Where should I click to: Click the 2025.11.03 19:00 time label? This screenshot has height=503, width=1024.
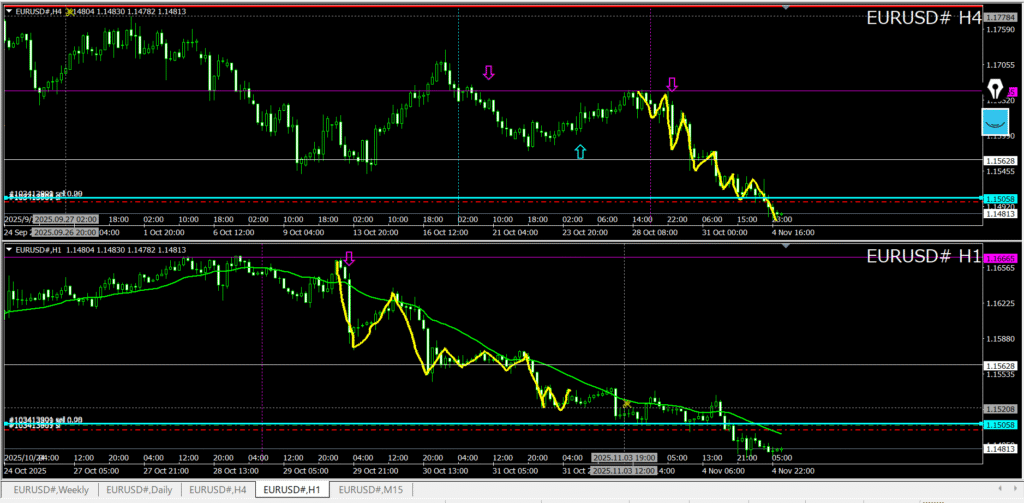pos(623,457)
